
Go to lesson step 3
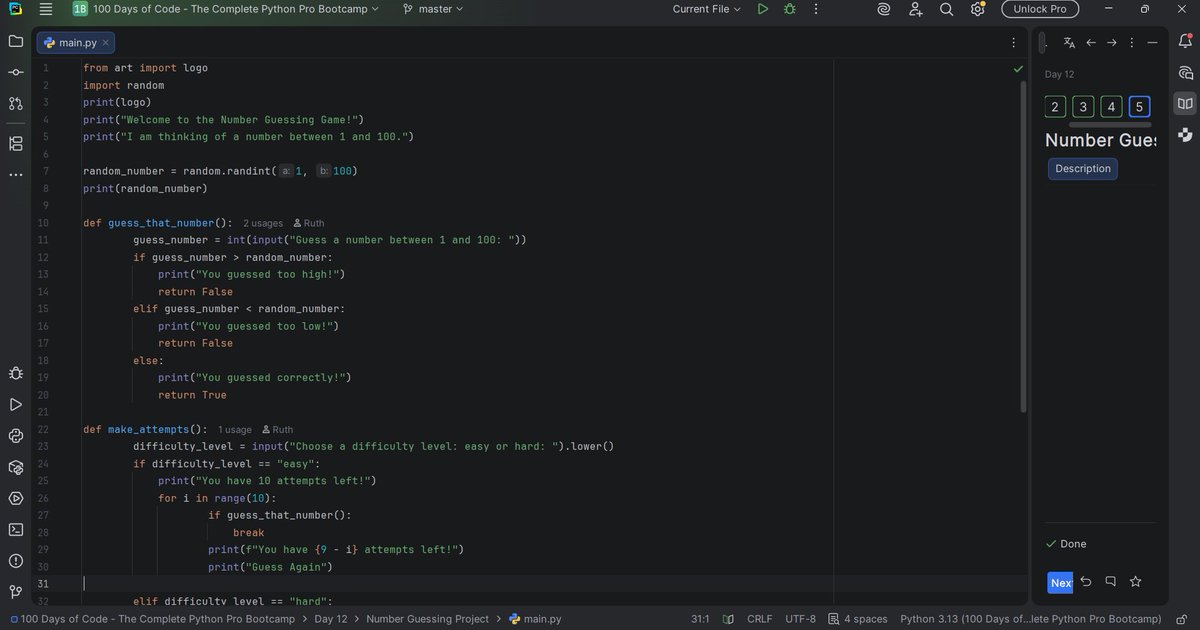[x=1083, y=107]
